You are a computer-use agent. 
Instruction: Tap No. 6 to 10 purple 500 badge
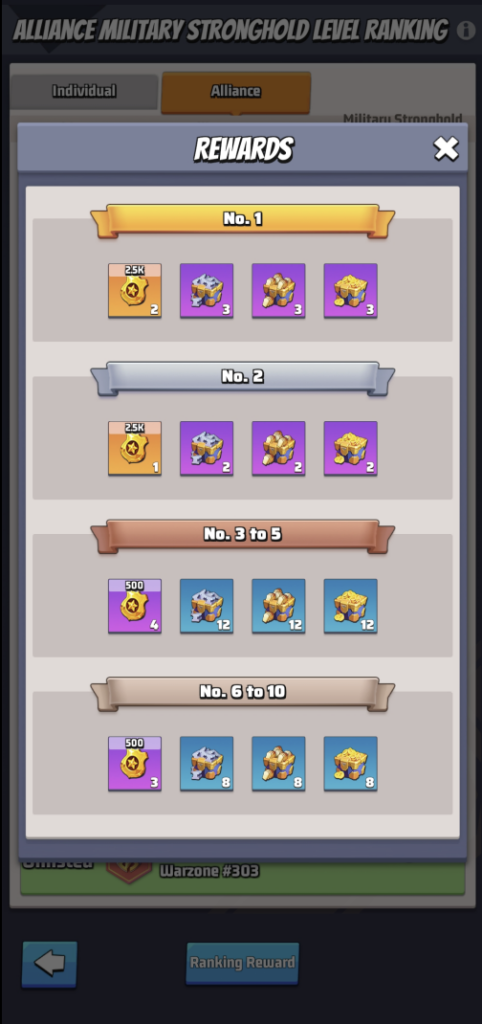pyautogui.click(x=135, y=763)
